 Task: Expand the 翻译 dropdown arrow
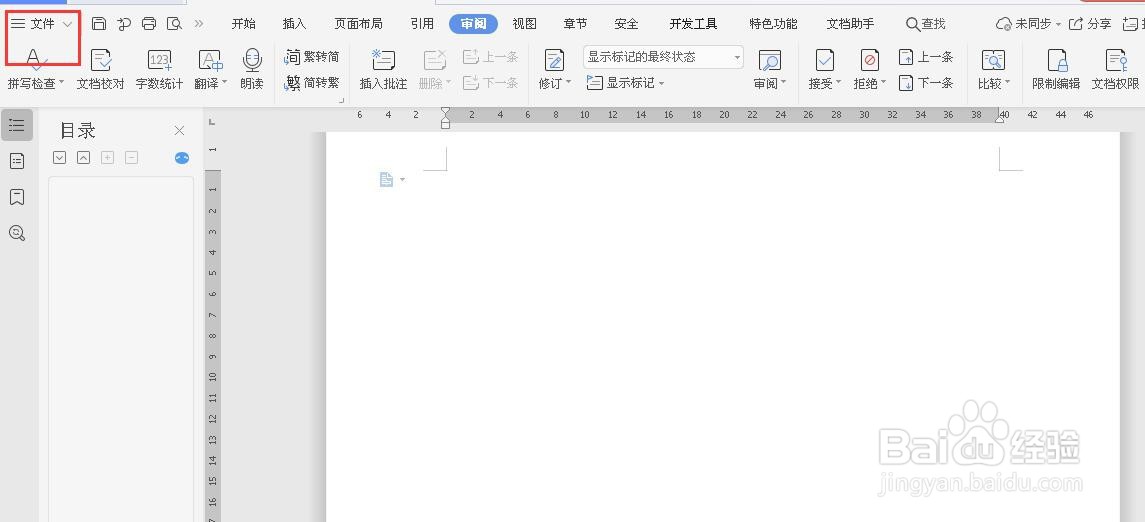click(x=224, y=83)
